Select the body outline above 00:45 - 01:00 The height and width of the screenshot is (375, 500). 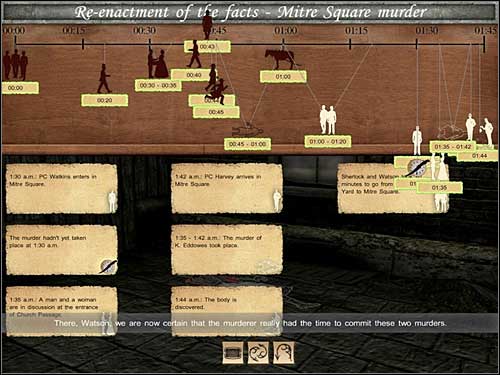247,130
